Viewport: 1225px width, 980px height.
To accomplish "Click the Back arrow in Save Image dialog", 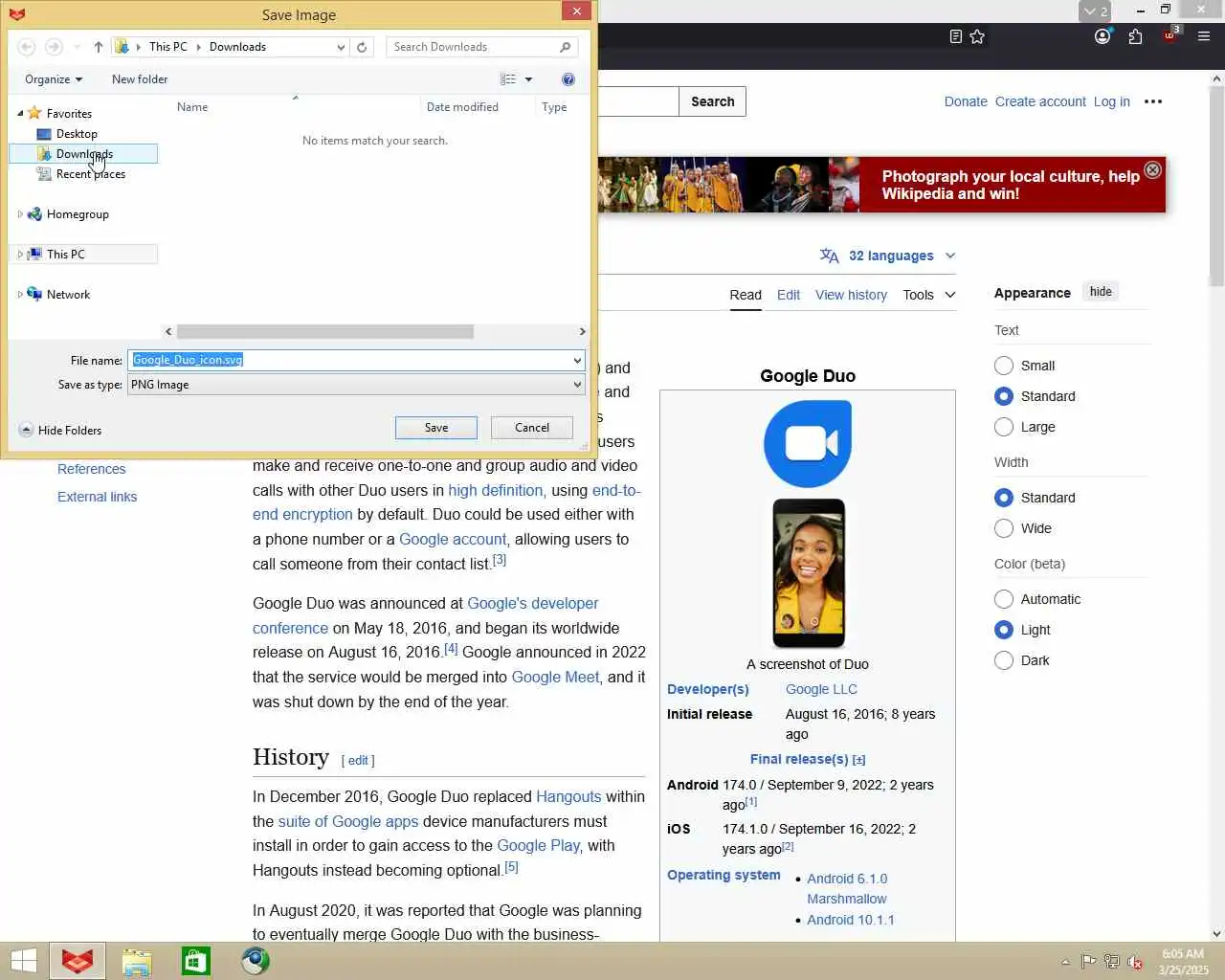I will (27, 47).
